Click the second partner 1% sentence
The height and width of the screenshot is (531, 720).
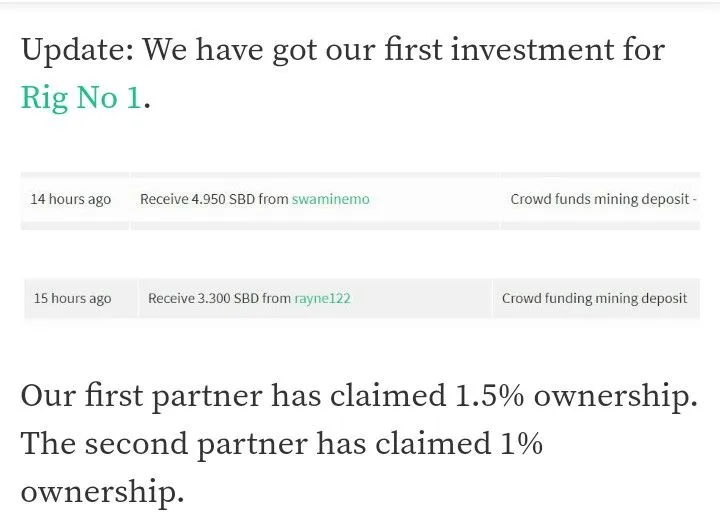(x=281, y=468)
